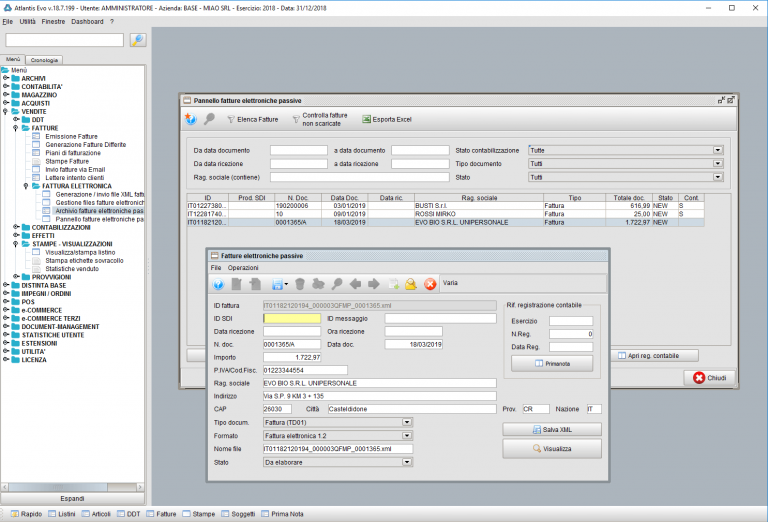
Task: Go to next record with right arrow
Action: coord(374,284)
